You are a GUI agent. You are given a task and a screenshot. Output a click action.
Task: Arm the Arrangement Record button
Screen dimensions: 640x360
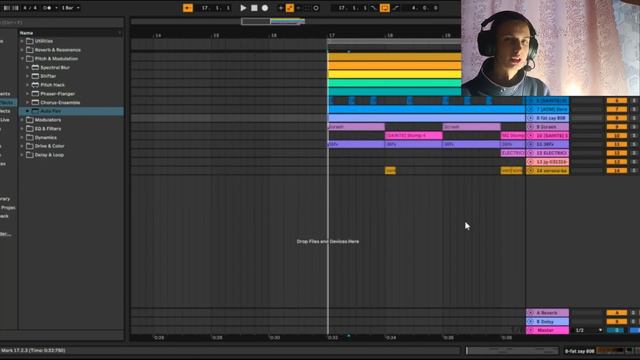[265, 8]
